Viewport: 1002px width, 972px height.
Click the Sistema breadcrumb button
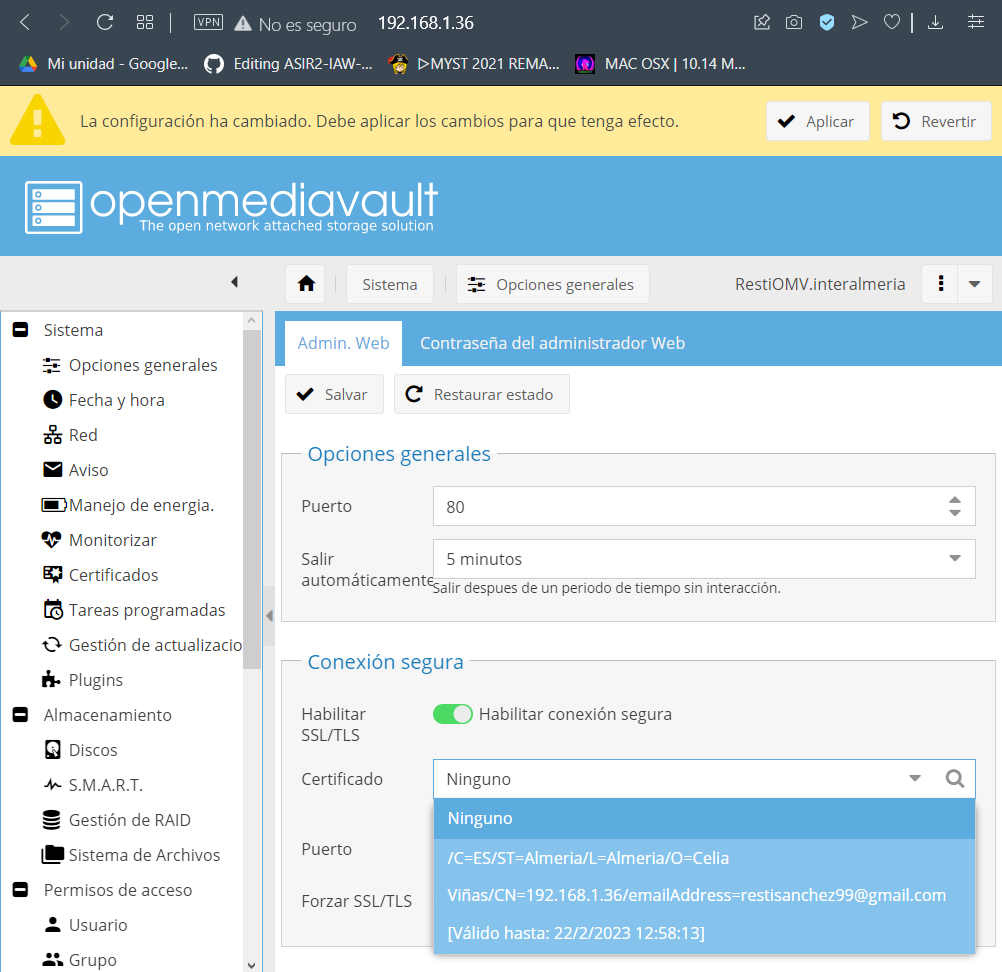[x=390, y=284]
